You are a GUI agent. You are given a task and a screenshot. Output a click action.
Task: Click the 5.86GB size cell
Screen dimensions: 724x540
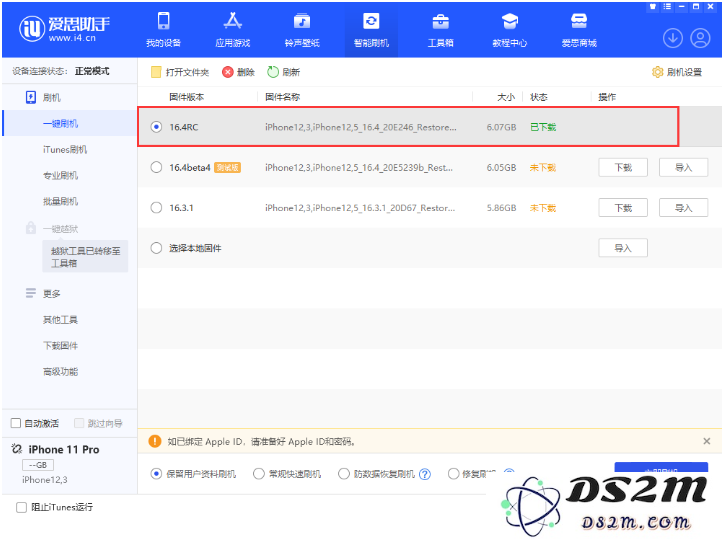(501, 208)
